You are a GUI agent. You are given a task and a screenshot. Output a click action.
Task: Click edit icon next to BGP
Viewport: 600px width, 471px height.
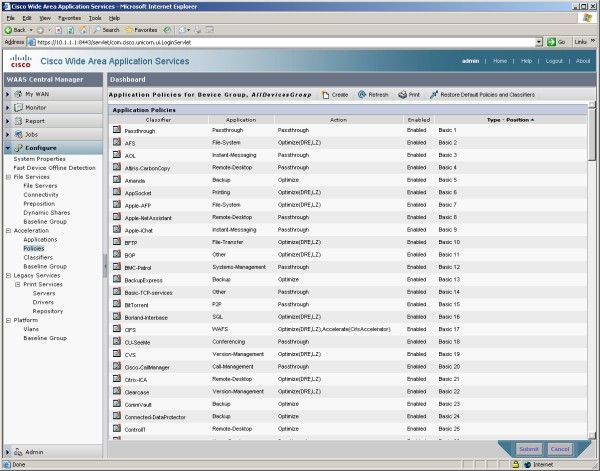117,254
